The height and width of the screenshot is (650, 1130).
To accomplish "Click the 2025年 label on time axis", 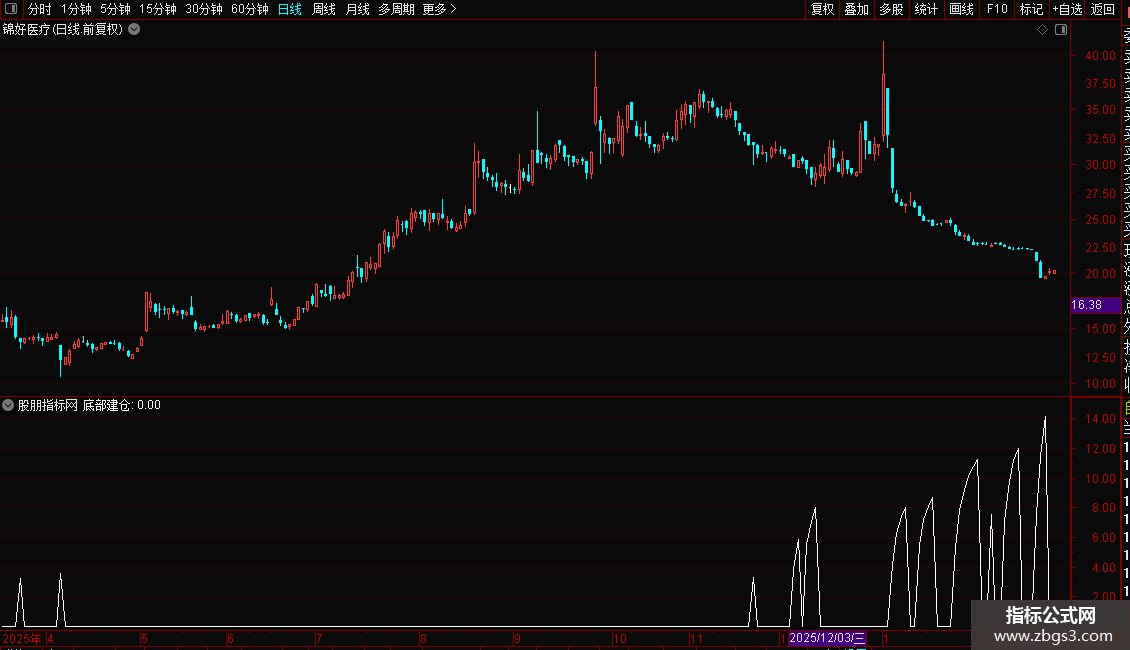I will pos(22,638).
